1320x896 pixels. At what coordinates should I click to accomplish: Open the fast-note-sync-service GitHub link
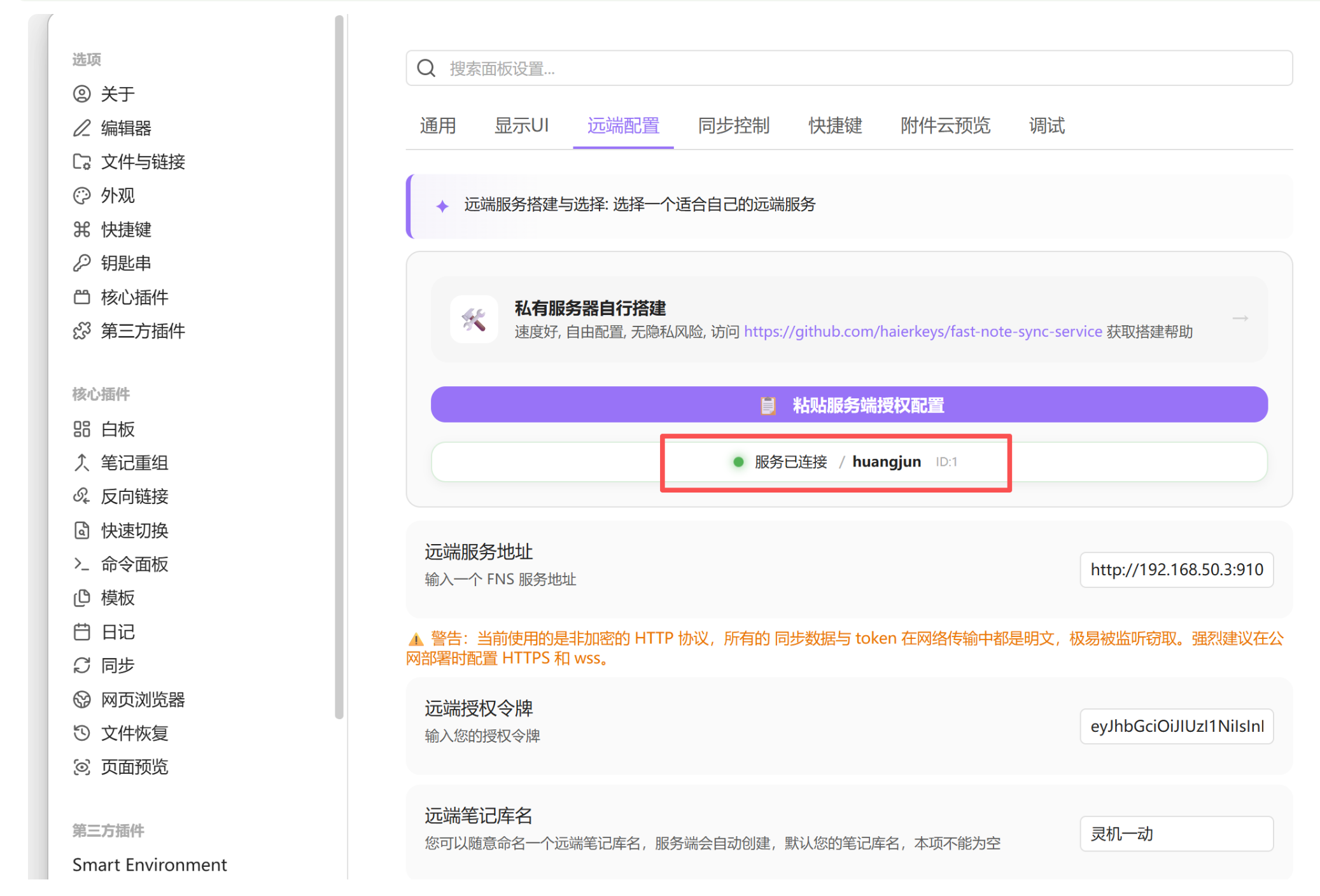coord(923,332)
